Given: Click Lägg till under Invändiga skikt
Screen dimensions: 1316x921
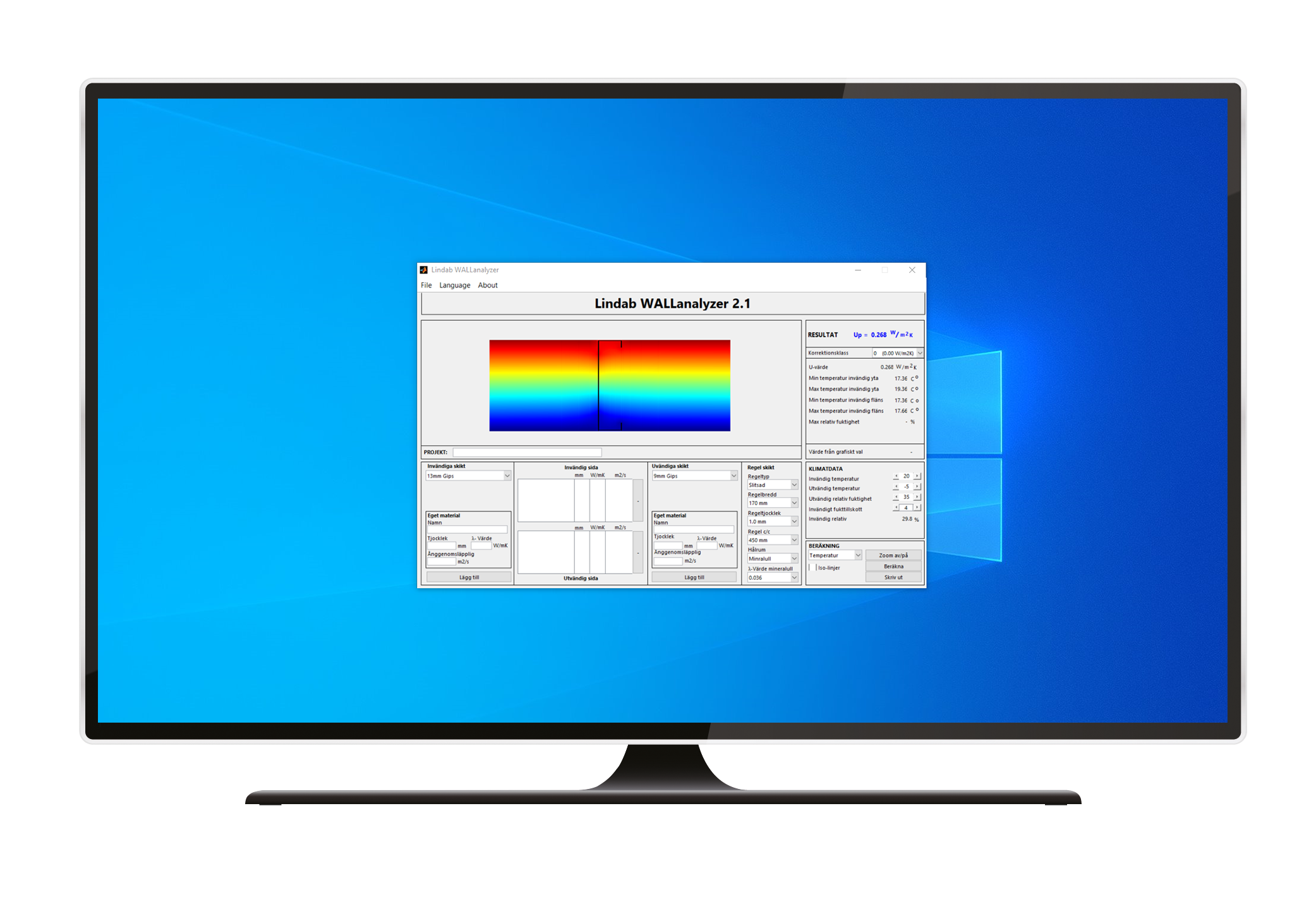Looking at the screenshot, I should 469,577.
